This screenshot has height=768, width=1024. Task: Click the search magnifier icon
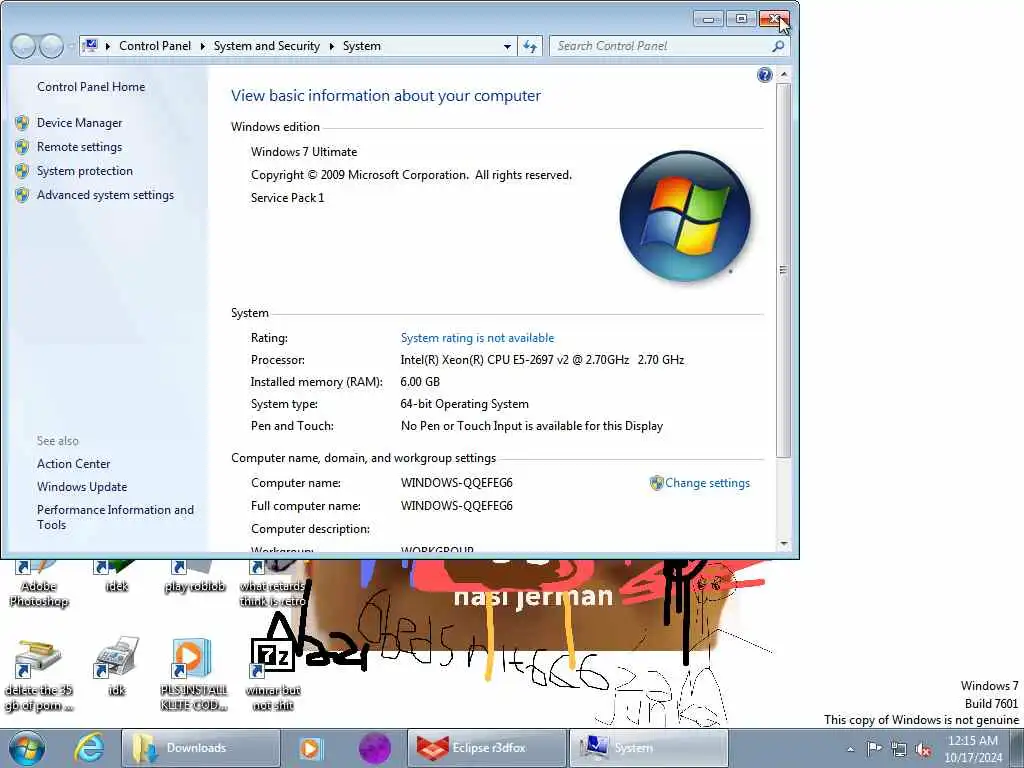tap(778, 46)
